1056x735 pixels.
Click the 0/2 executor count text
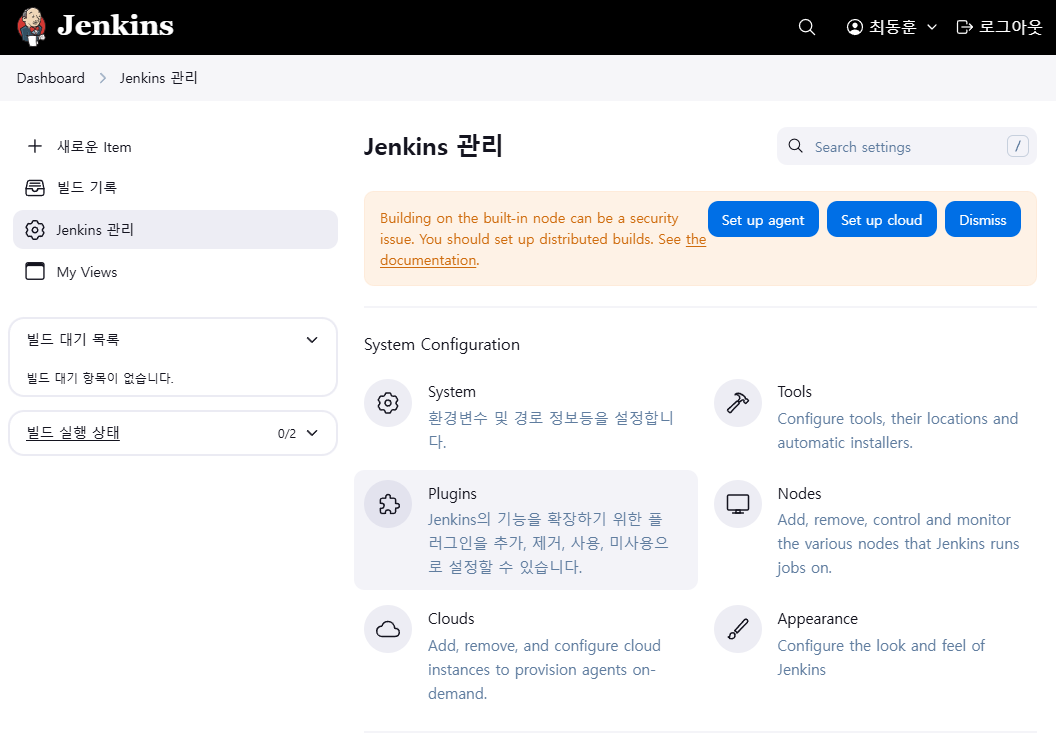tap(287, 433)
